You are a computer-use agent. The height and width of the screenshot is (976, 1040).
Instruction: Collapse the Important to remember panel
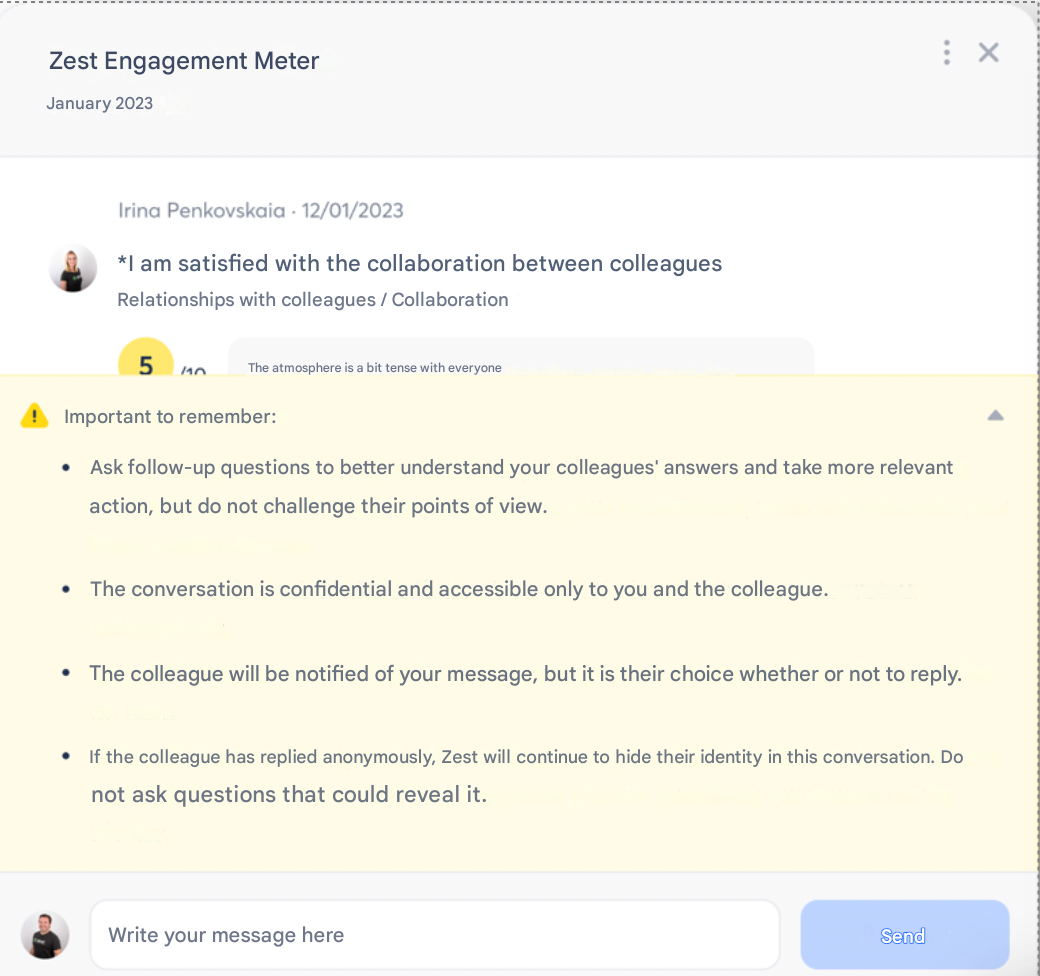pyautogui.click(x=995, y=416)
